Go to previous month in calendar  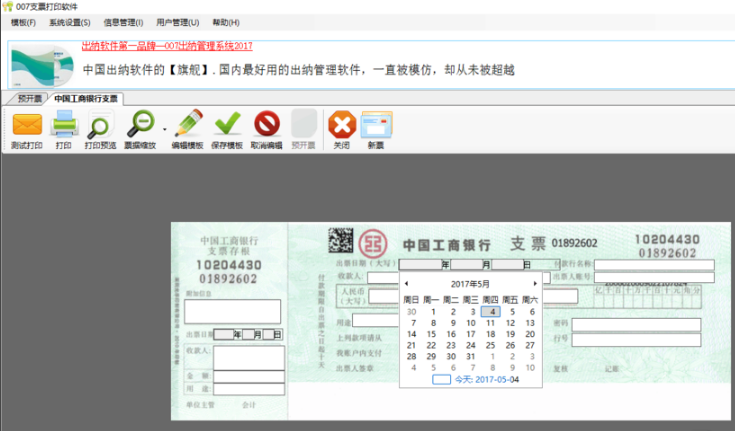coord(406,284)
